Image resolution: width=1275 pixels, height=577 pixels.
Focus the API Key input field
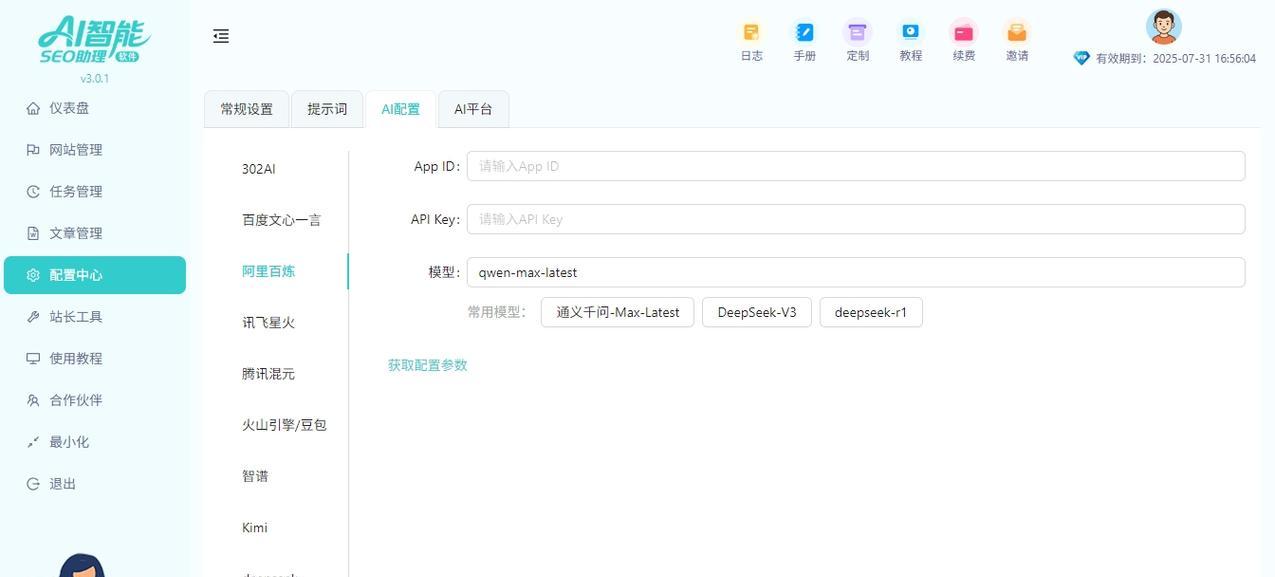click(x=856, y=219)
